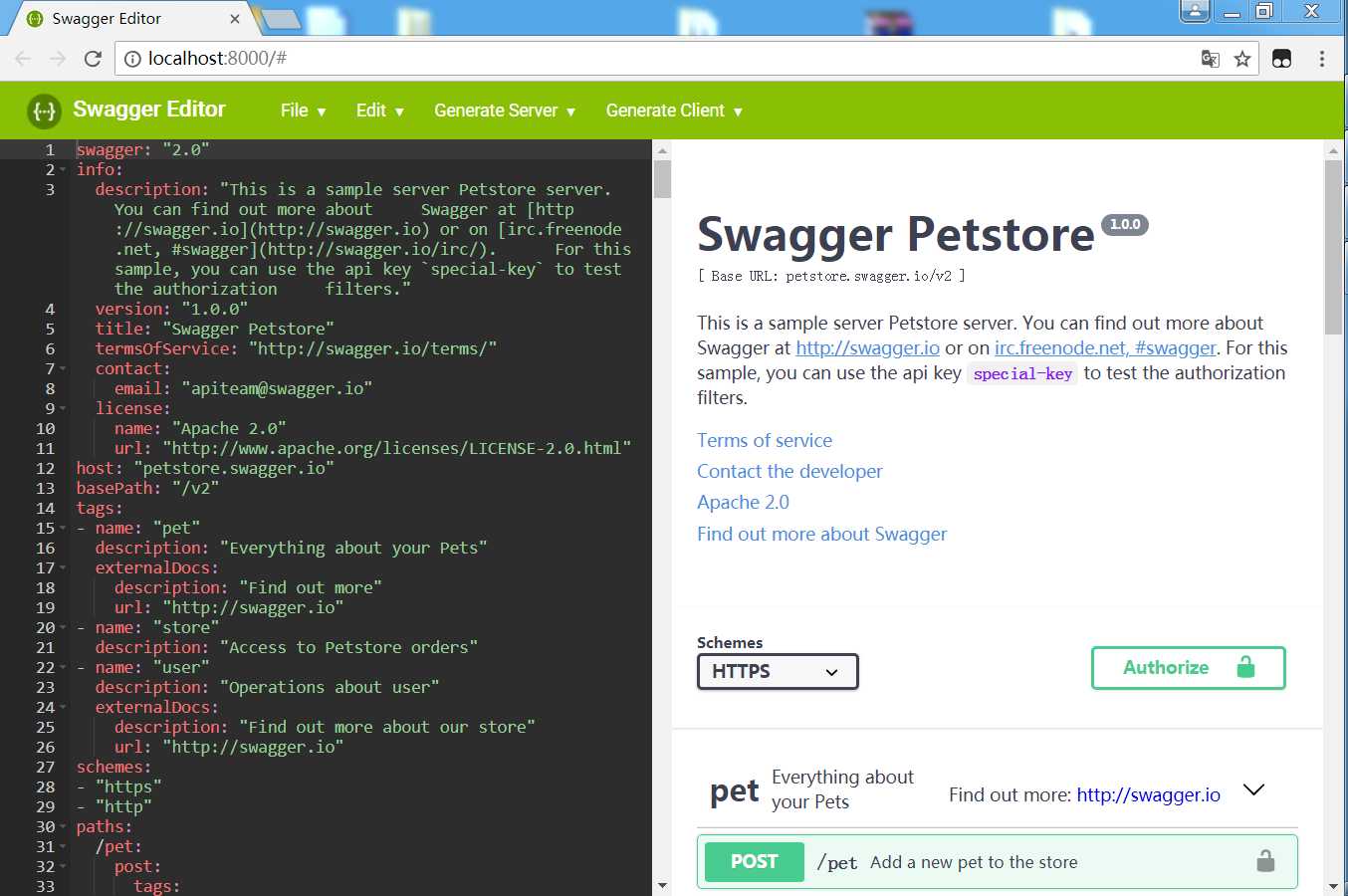Screen dimensions: 1348x896
Task: Click the 1.0.0 version badge
Action: point(1125,224)
